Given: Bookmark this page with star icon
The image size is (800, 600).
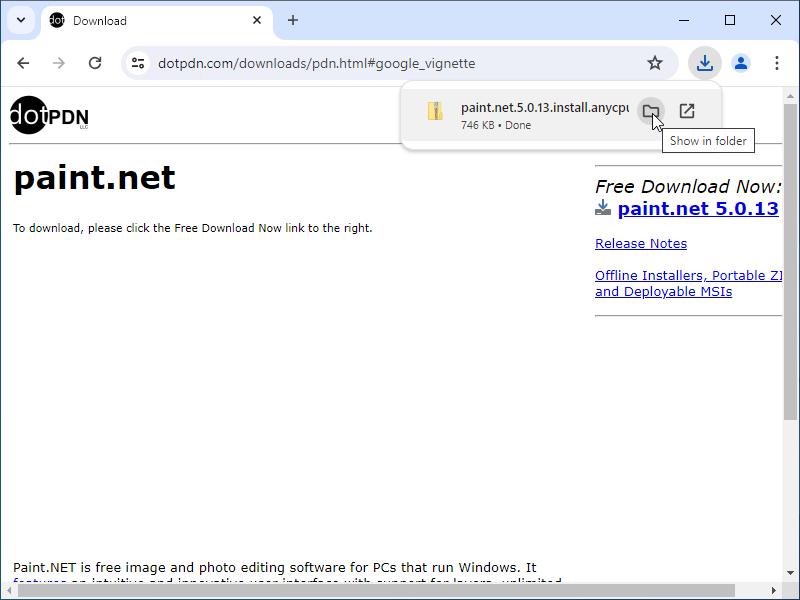Looking at the screenshot, I should [655, 63].
